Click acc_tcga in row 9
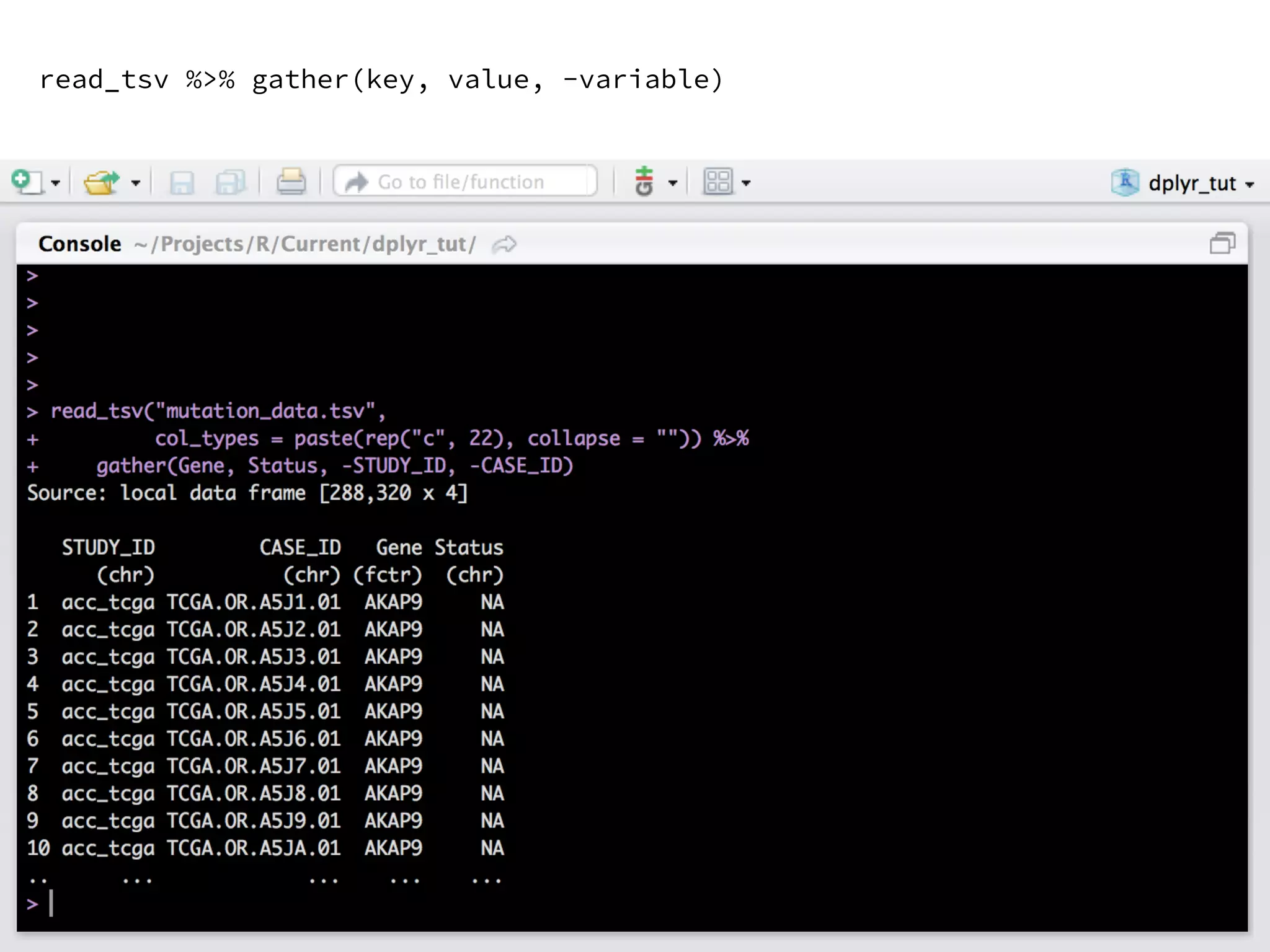The height and width of the screenshot is (952, 1270). (x=108, y=821)
